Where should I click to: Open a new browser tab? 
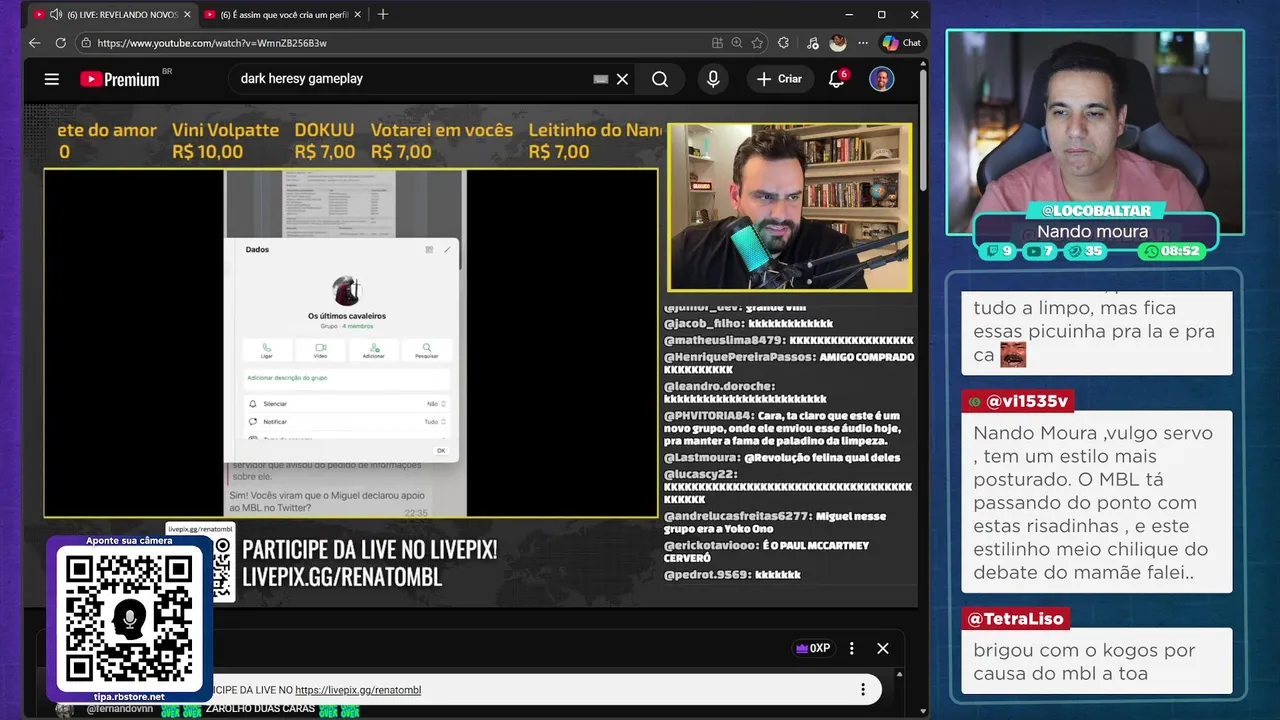(383, 15)
